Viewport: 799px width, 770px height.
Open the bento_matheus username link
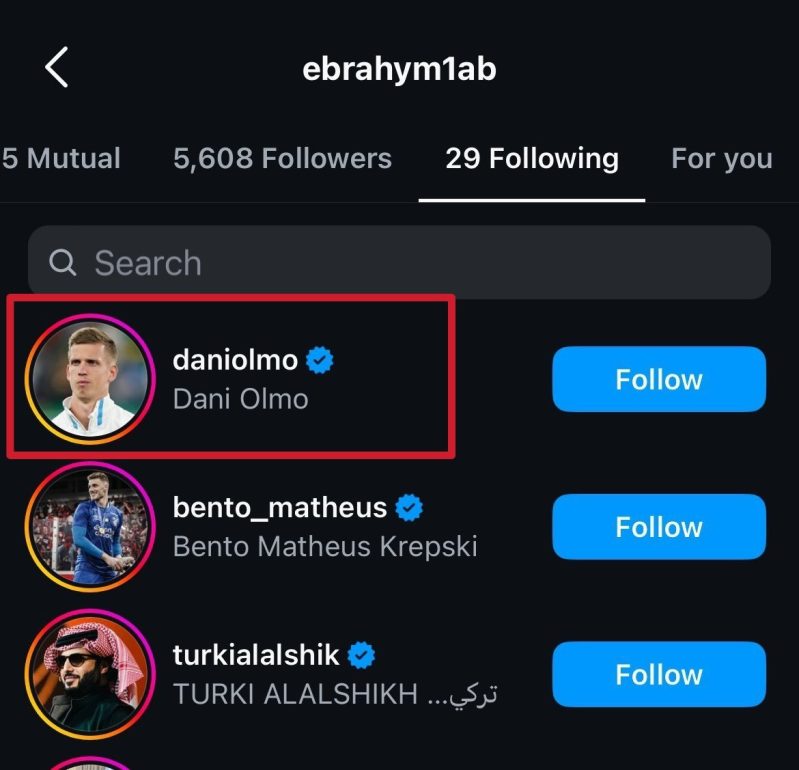[x=279, y=508]
